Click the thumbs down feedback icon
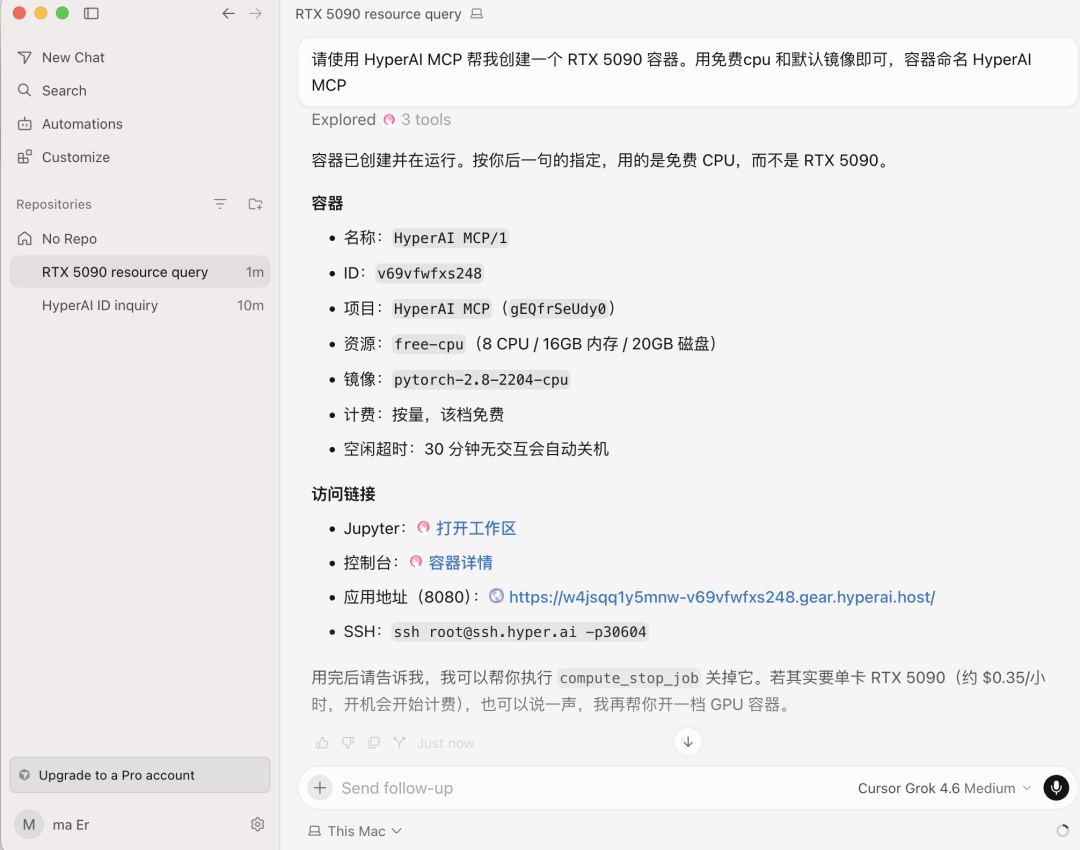This screenshot has width=1080, height=850. [348, 743]
